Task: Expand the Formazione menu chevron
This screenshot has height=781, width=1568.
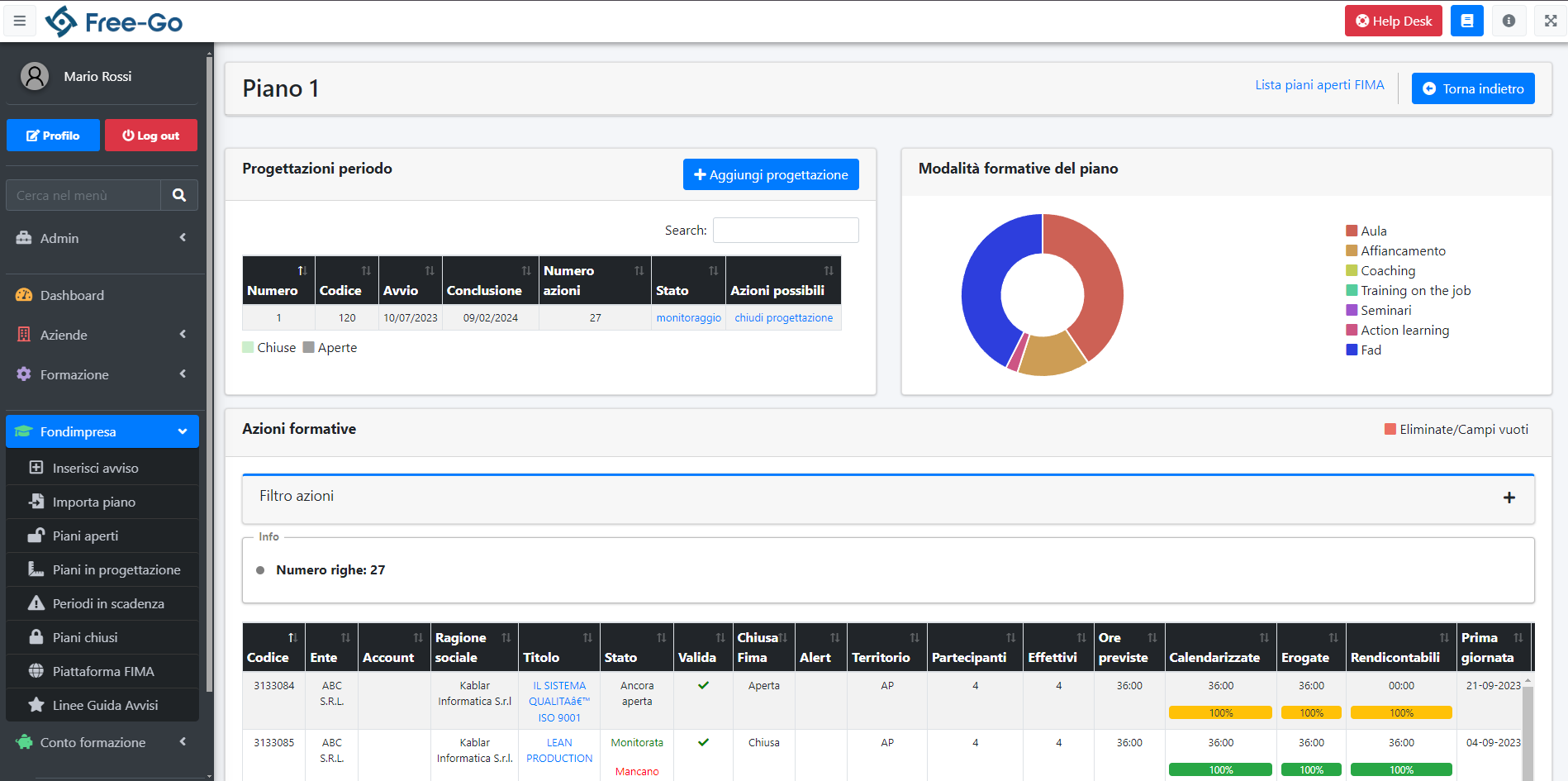Action: (x=183, y=374)
